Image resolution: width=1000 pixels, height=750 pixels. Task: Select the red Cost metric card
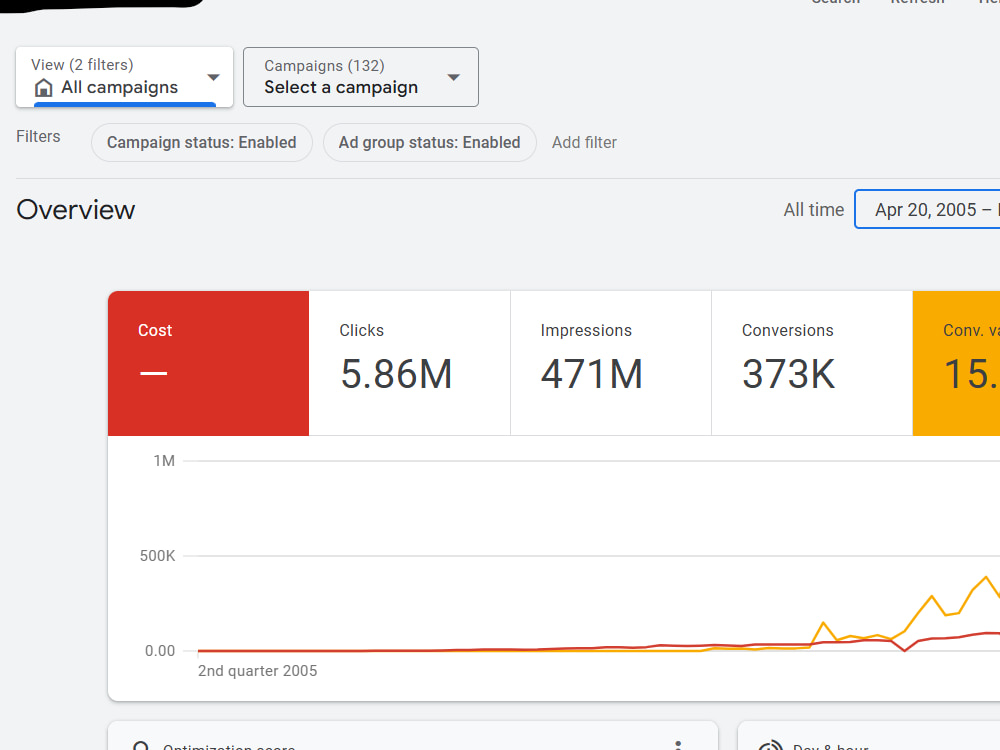pos(209,364)
